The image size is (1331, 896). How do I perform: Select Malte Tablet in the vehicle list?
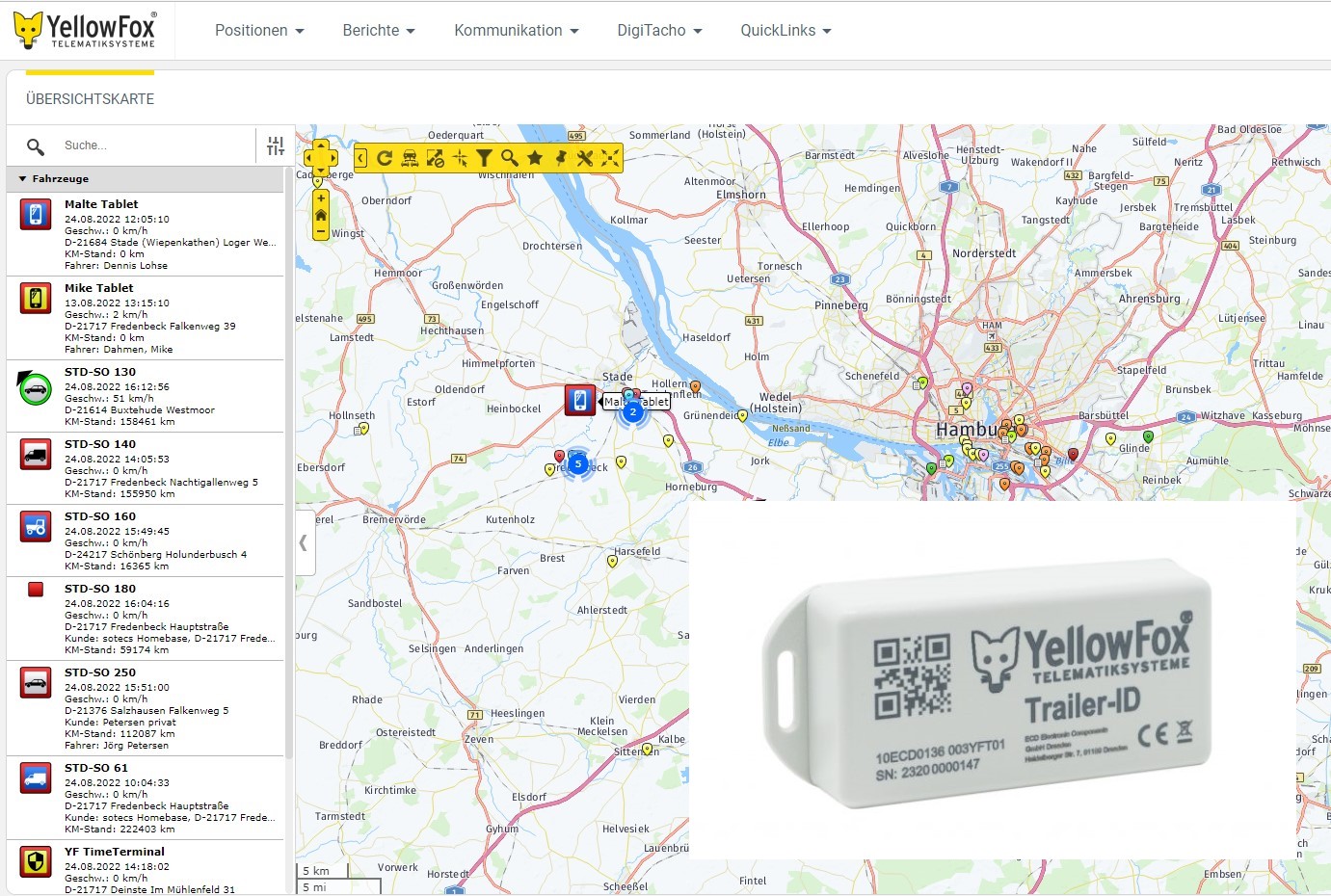click(x=146, y=234)
